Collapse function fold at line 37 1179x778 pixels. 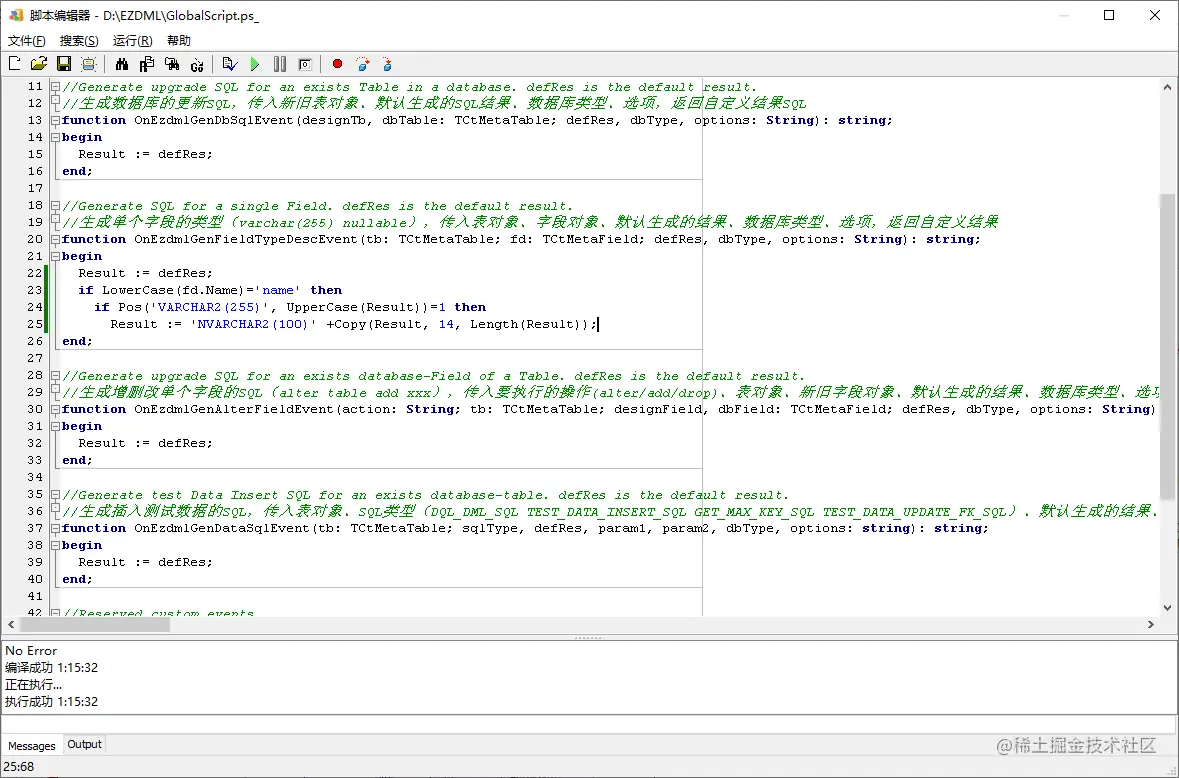(55, 528)
